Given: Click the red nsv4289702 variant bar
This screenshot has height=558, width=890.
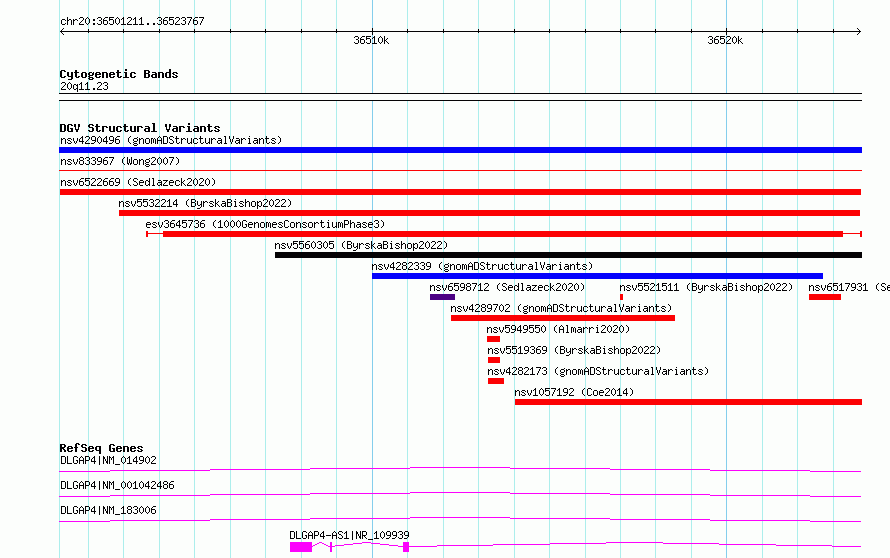Looking at the screenshot, I should coord(563,318).
